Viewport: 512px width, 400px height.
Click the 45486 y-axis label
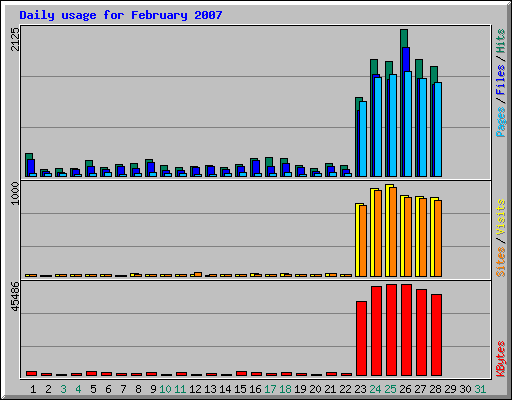(15, 296)
